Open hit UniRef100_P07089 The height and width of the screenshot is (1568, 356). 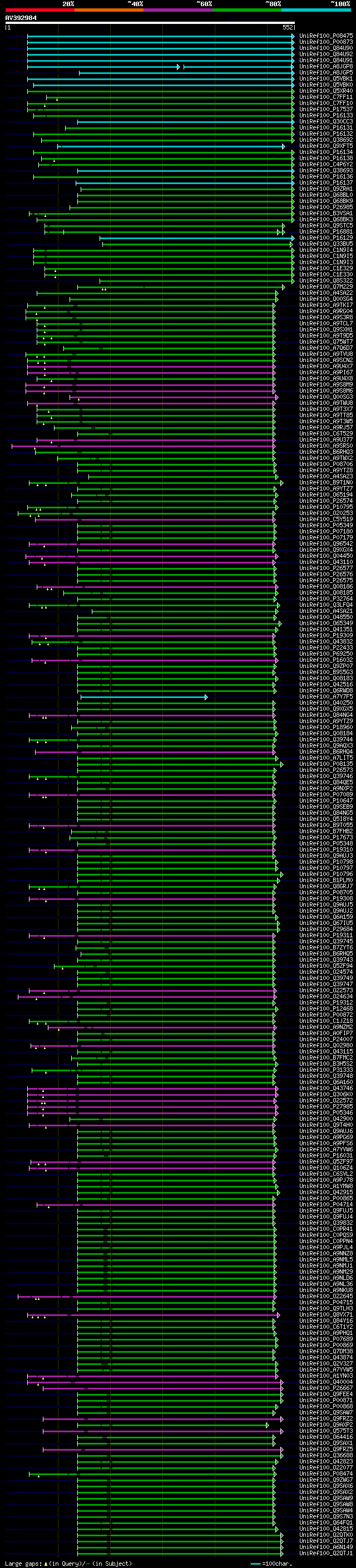(x=326, y=794)
